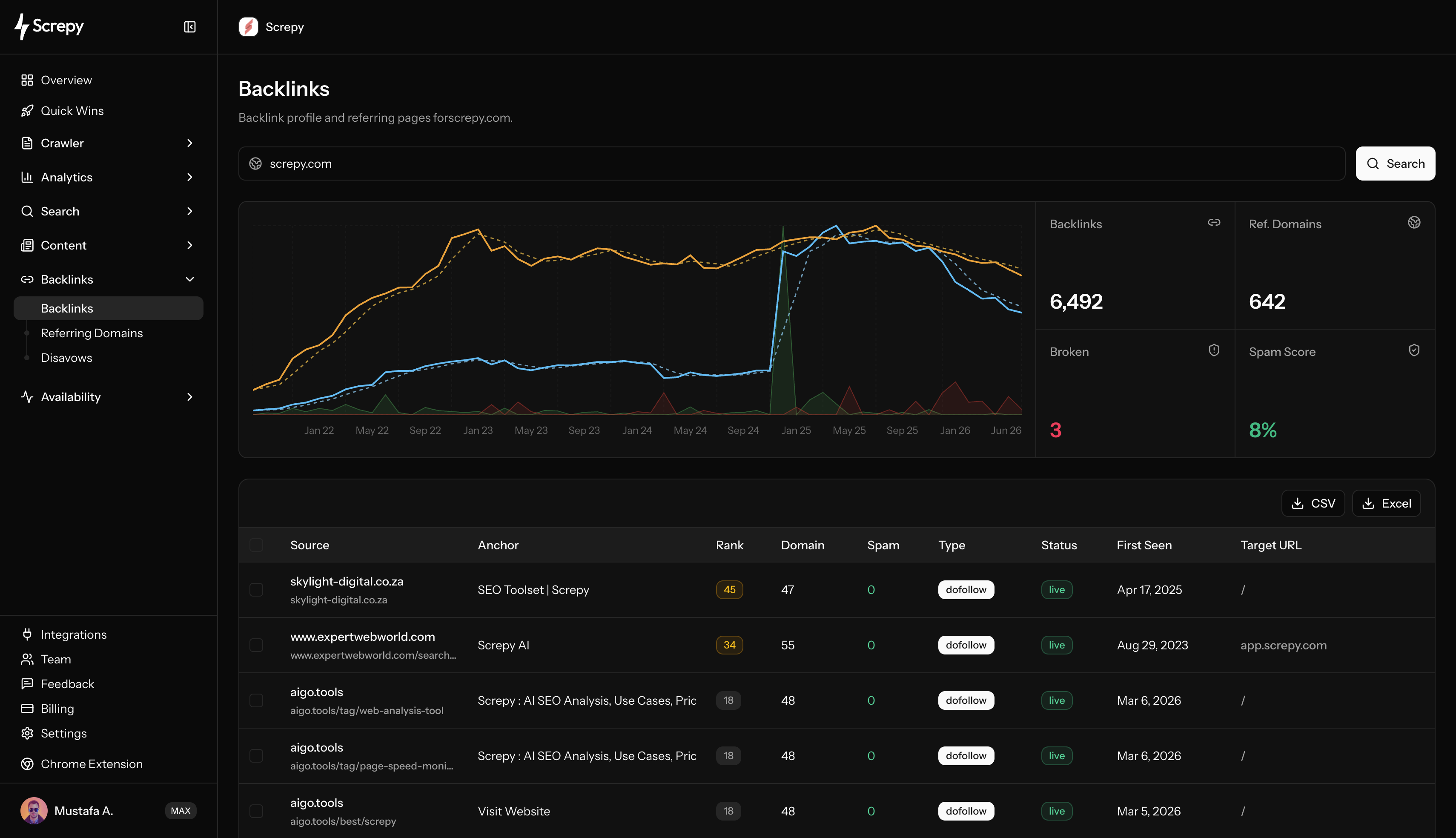The image size is (1456, 838).
Task: Sort by the Rank column header
Action: pos(729,545)
